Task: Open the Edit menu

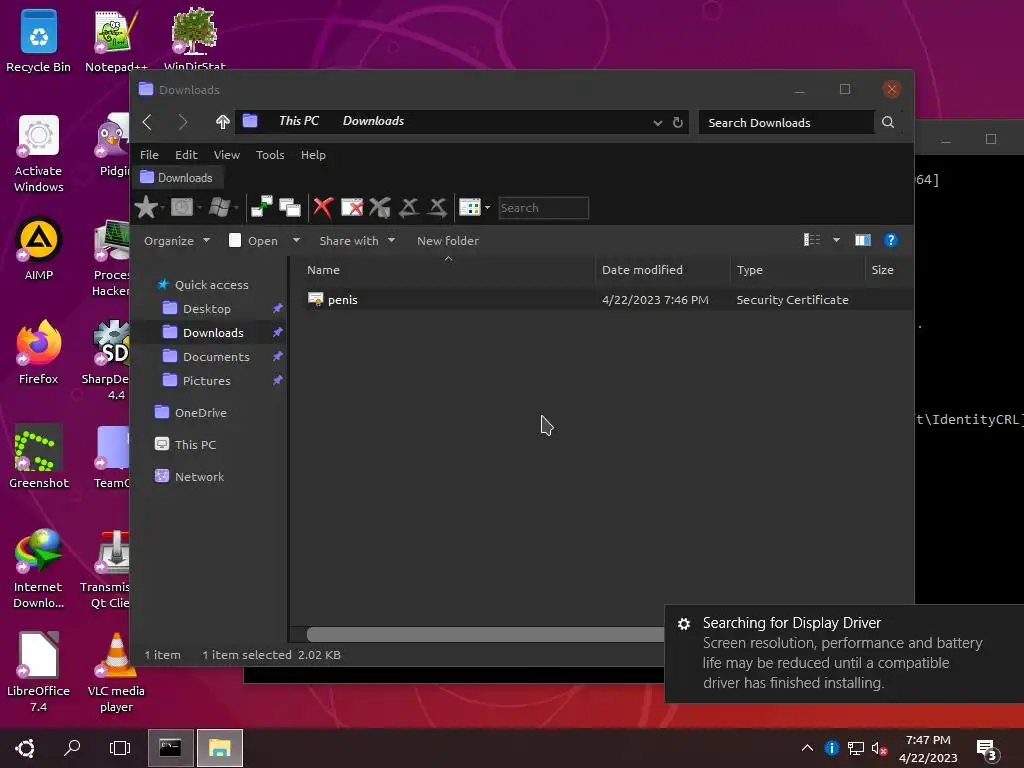Action: [x=186, y=155]
